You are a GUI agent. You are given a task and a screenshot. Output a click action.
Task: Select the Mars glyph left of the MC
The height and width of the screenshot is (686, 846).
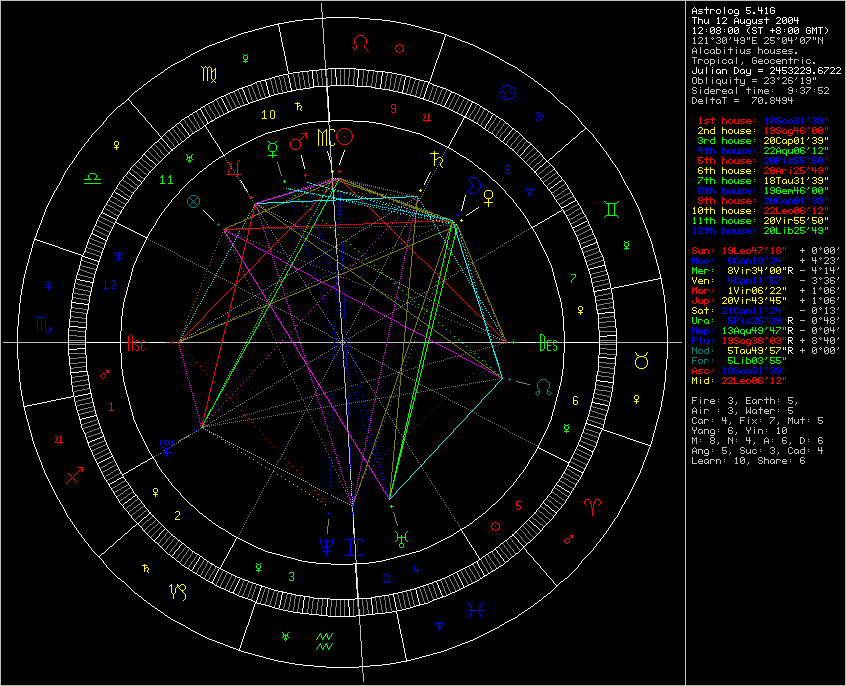(299, 144)
